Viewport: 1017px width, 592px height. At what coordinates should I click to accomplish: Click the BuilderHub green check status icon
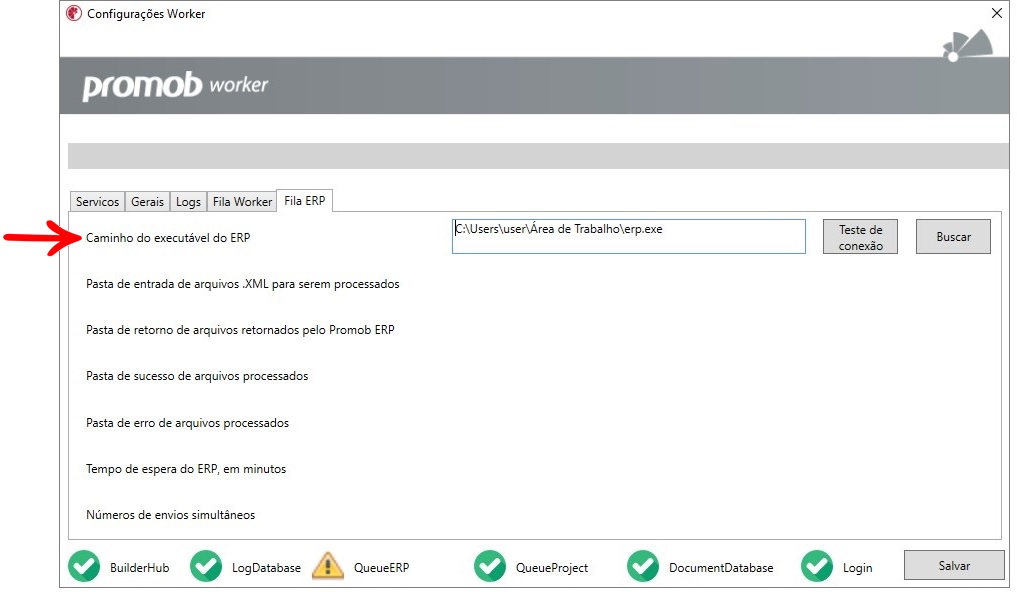[x=84, y=566]
